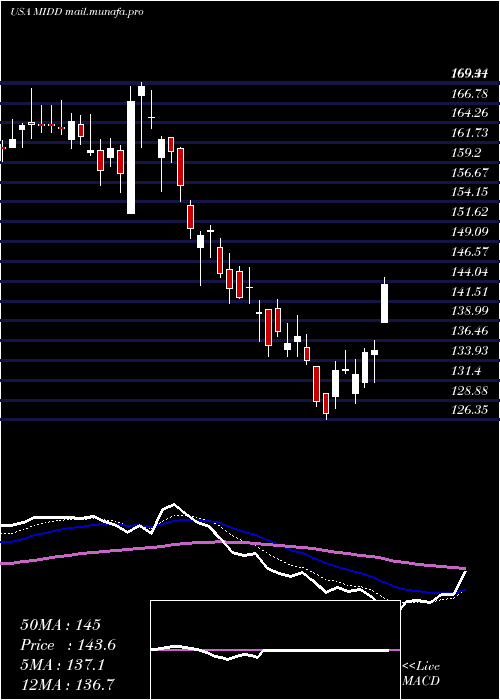This screenshot has width=500, height=700.
Task: Click the 126.35 price level label
Action: (470, 409)
